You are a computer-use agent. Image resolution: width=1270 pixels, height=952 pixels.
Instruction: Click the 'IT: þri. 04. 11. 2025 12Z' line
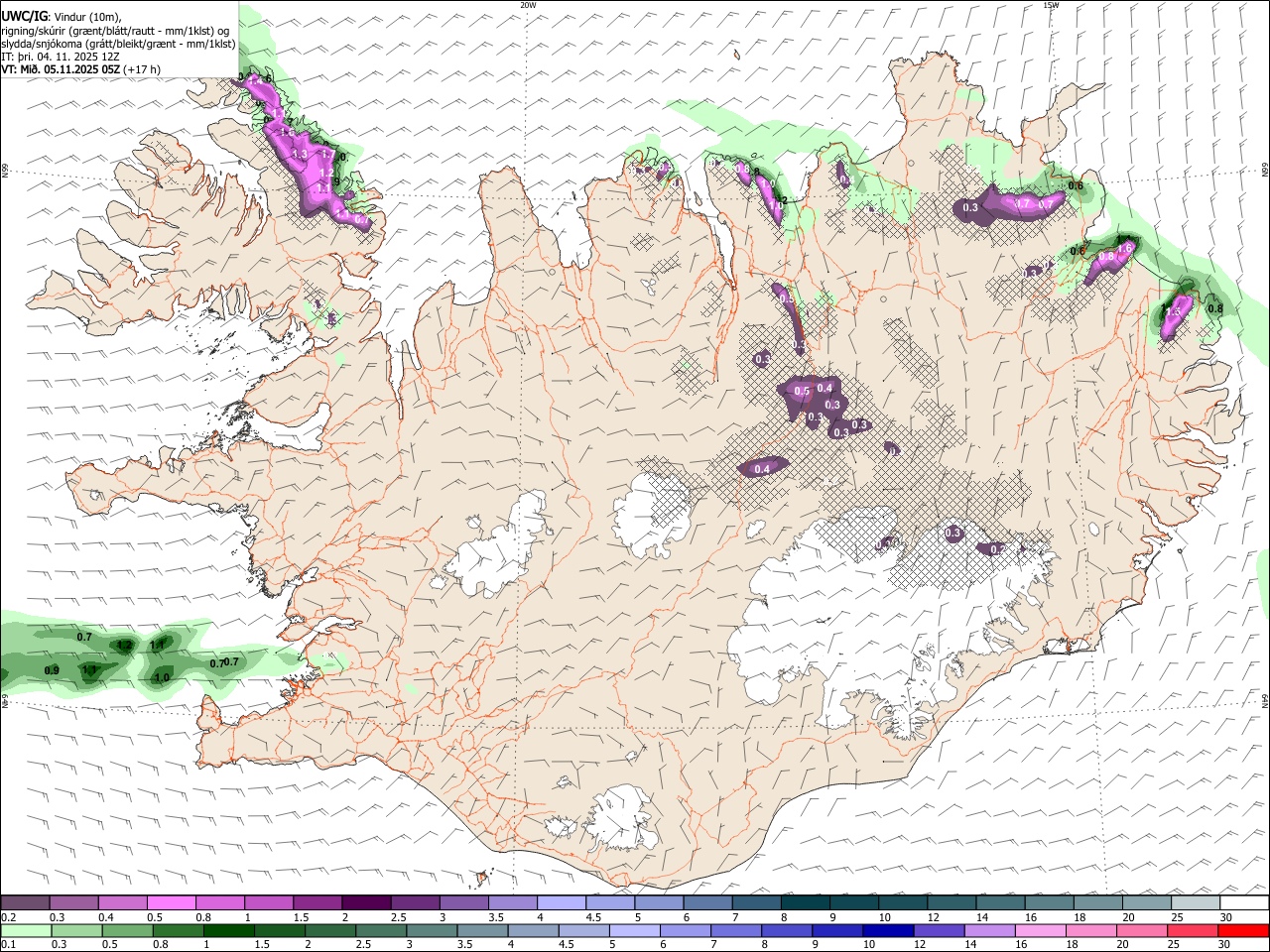62,57
